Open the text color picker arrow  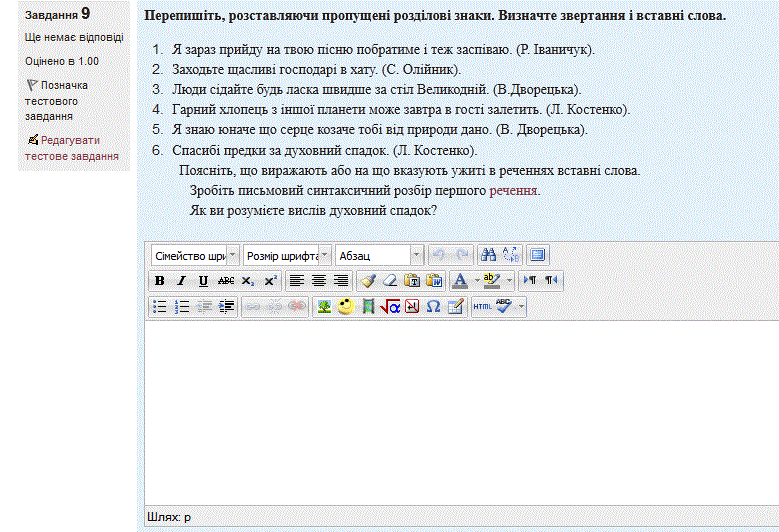click(x=476, y=281)
